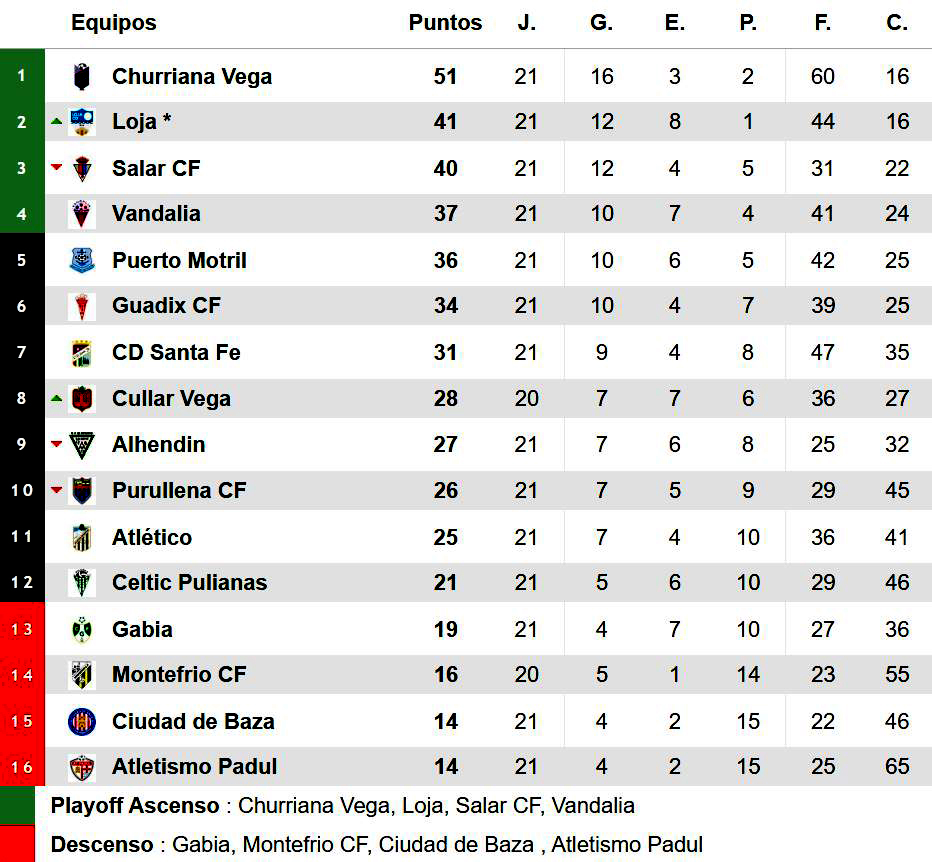Click the Ciudad de Baza round badge
The image size is (932, 862).
pos(82,721)
